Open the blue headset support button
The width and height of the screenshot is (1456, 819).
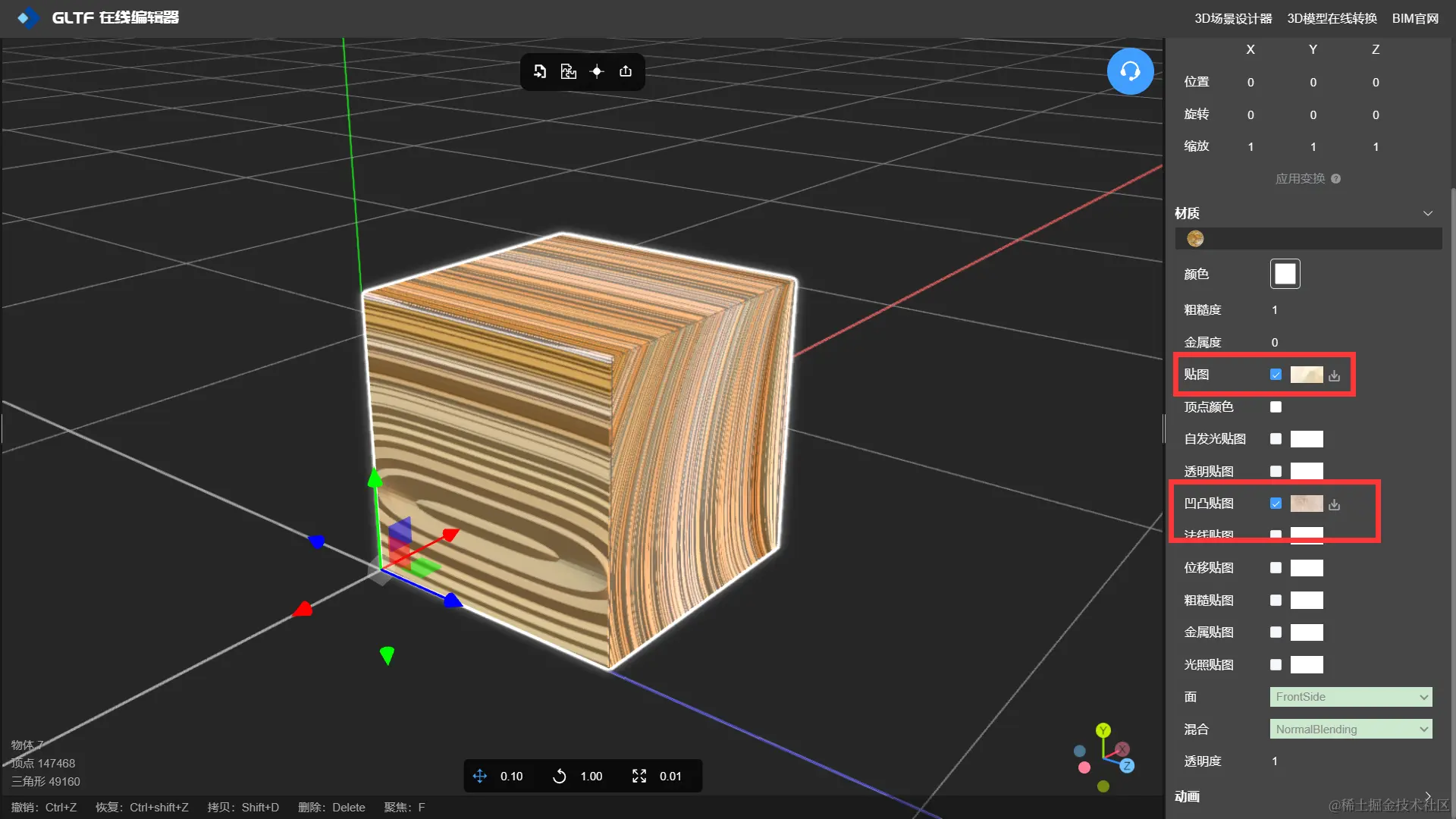[1130, 71]
